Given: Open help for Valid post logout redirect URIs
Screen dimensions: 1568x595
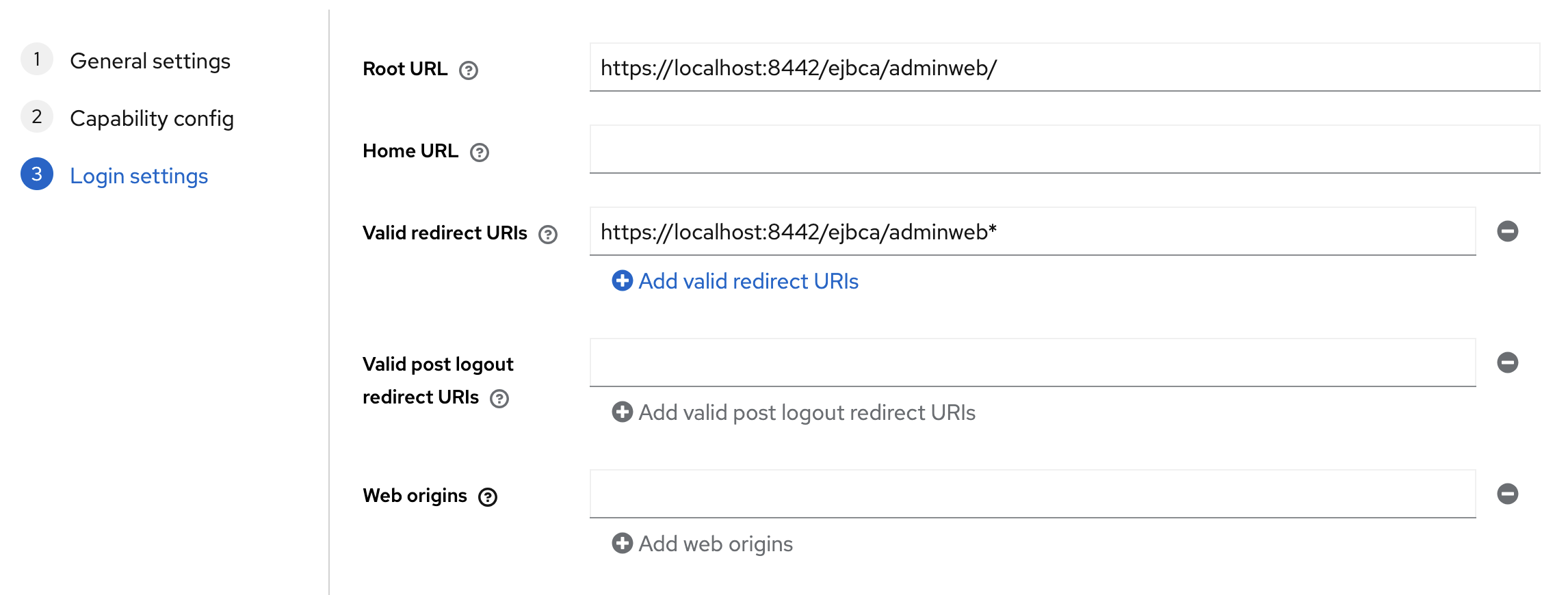Looking at the screenshot, I should pos(499,399).
